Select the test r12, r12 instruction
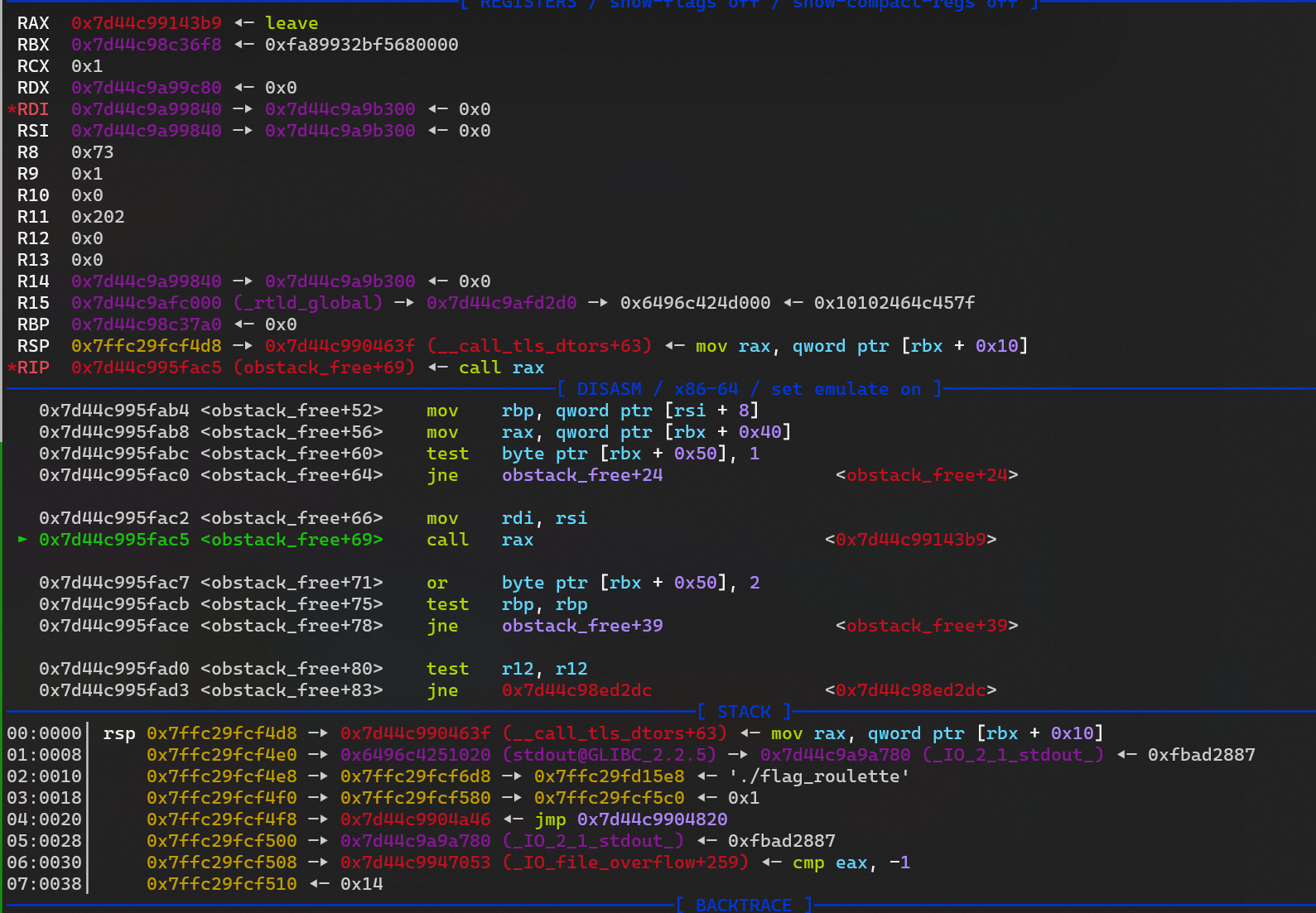 coord(507,669)
